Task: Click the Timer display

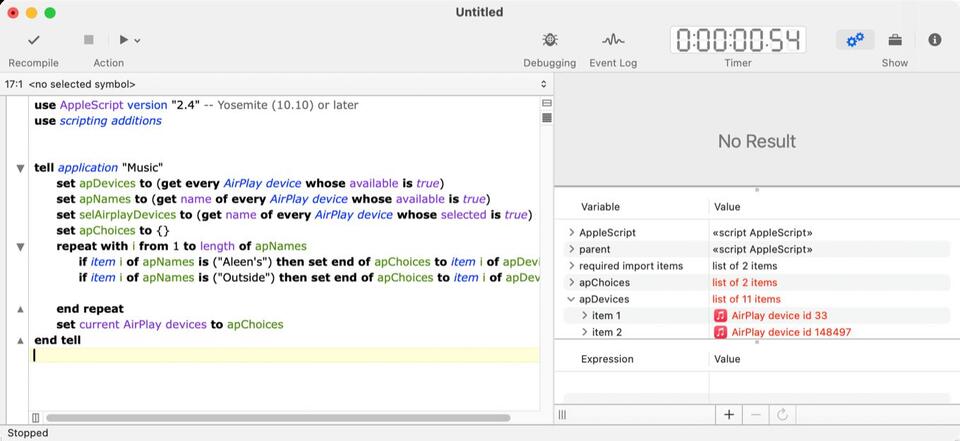Action: pos(738,40)
